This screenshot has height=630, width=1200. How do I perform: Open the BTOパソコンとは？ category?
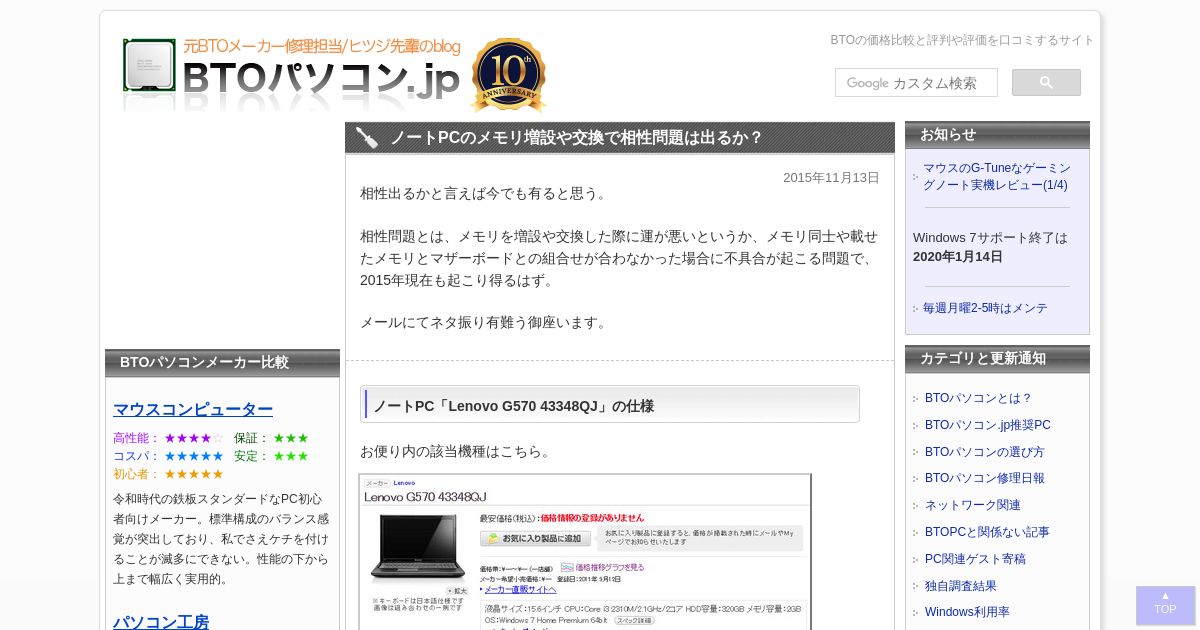coord(978,398)
